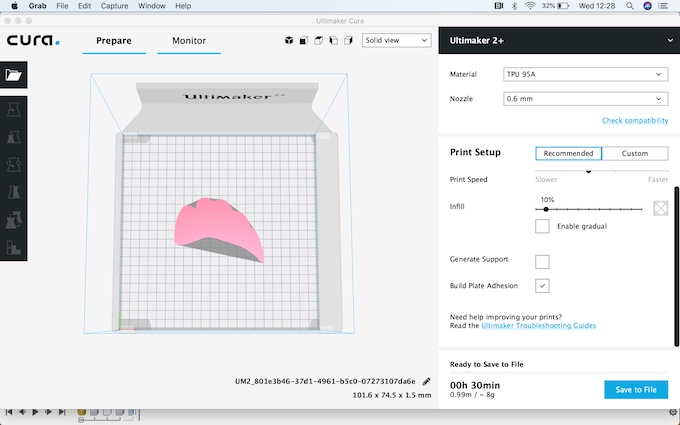Open Ultimaker Troubleshooting Guides link
Image resolution: width=680 pixels, height=425 pixels.
click(539, 326)
